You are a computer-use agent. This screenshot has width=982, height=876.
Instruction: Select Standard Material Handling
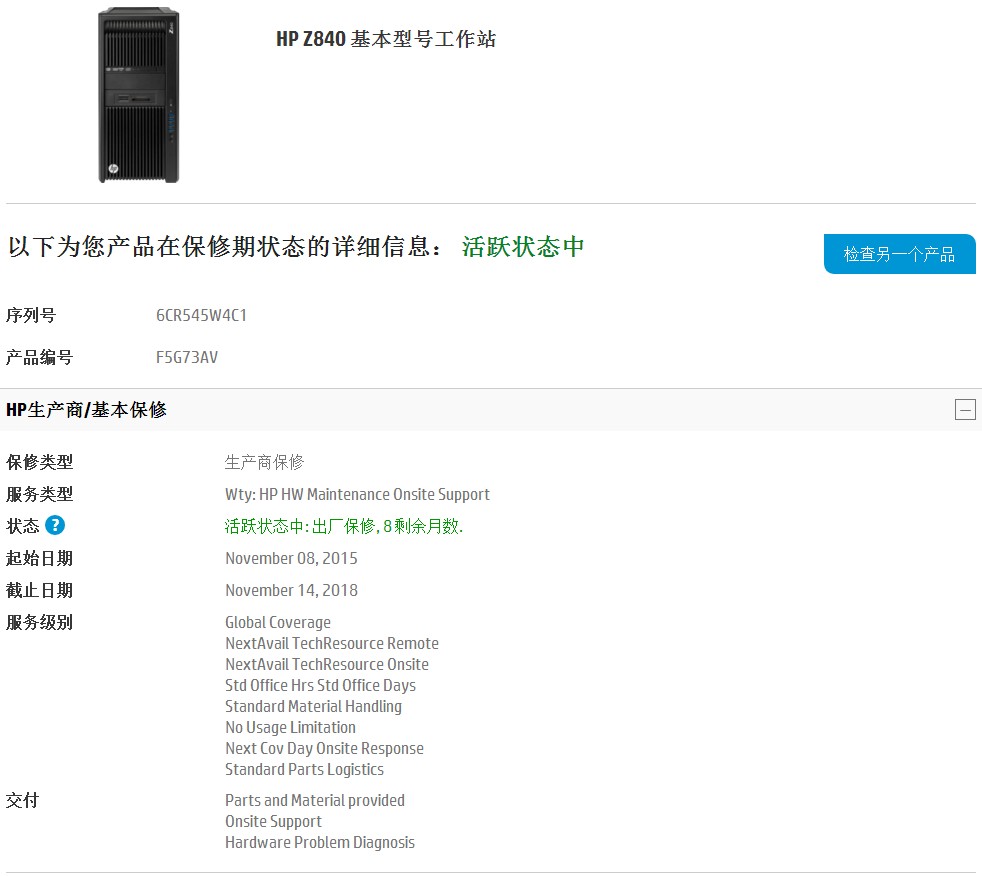point(313,706)
